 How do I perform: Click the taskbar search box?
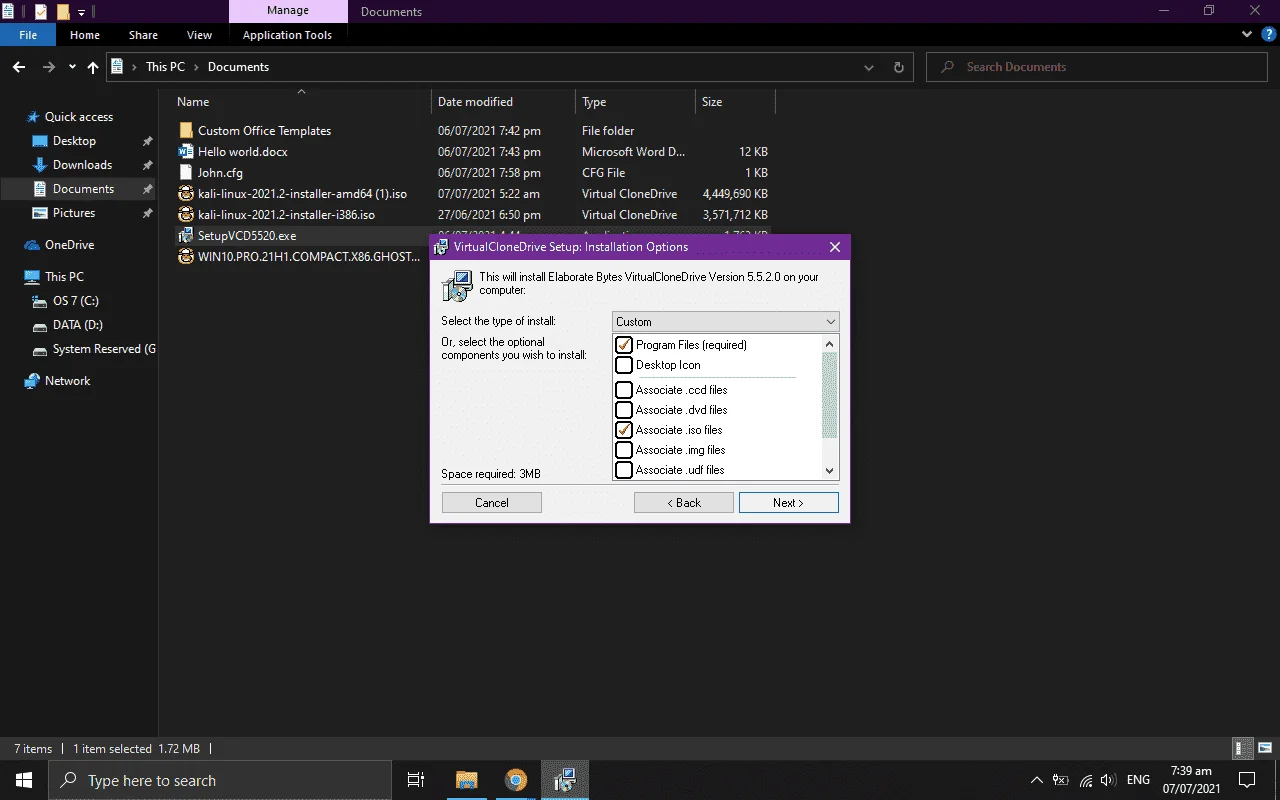click(x=220, y=780)
